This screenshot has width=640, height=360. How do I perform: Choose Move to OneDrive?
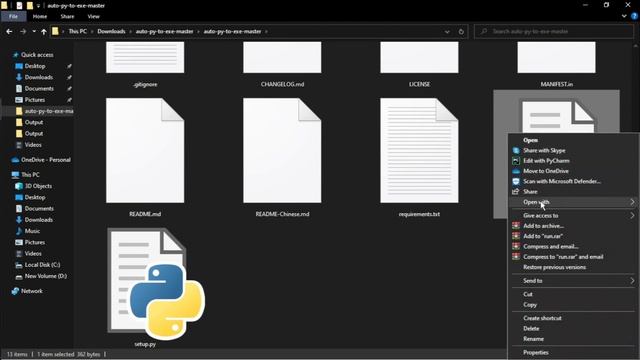point(546,171)
